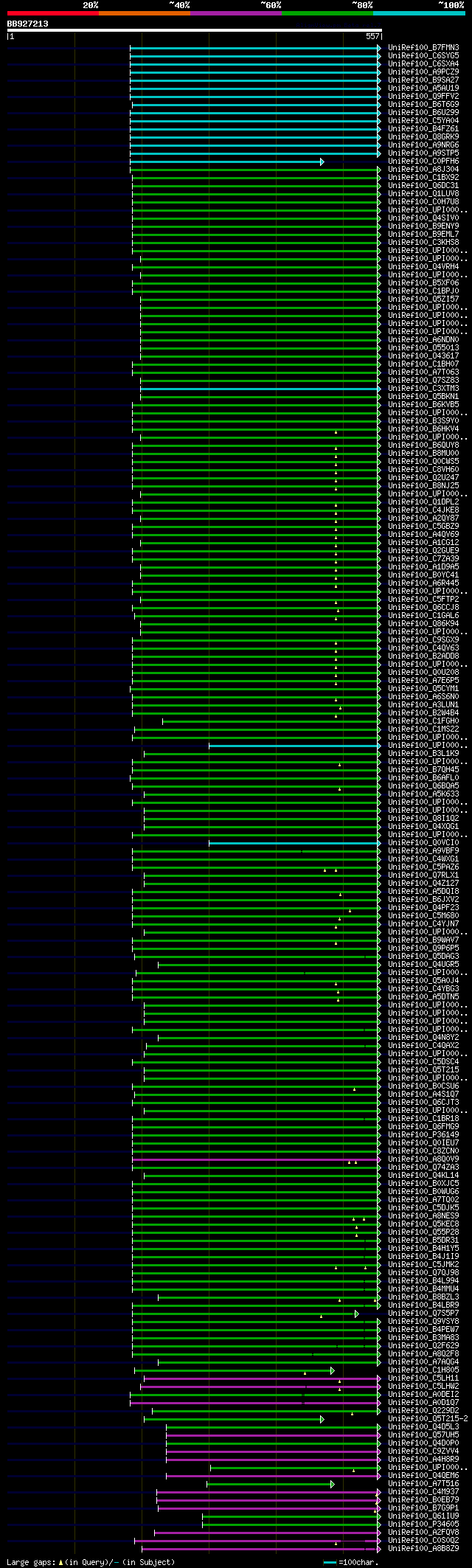
Task: Select label UniRef100_B0CSU6
Action: tap(423, 1086)
